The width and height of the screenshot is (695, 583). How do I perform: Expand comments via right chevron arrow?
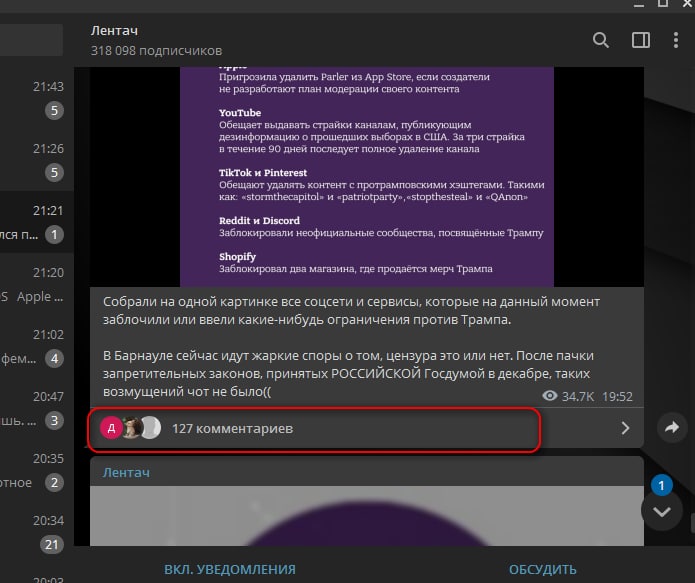(625, 428)
